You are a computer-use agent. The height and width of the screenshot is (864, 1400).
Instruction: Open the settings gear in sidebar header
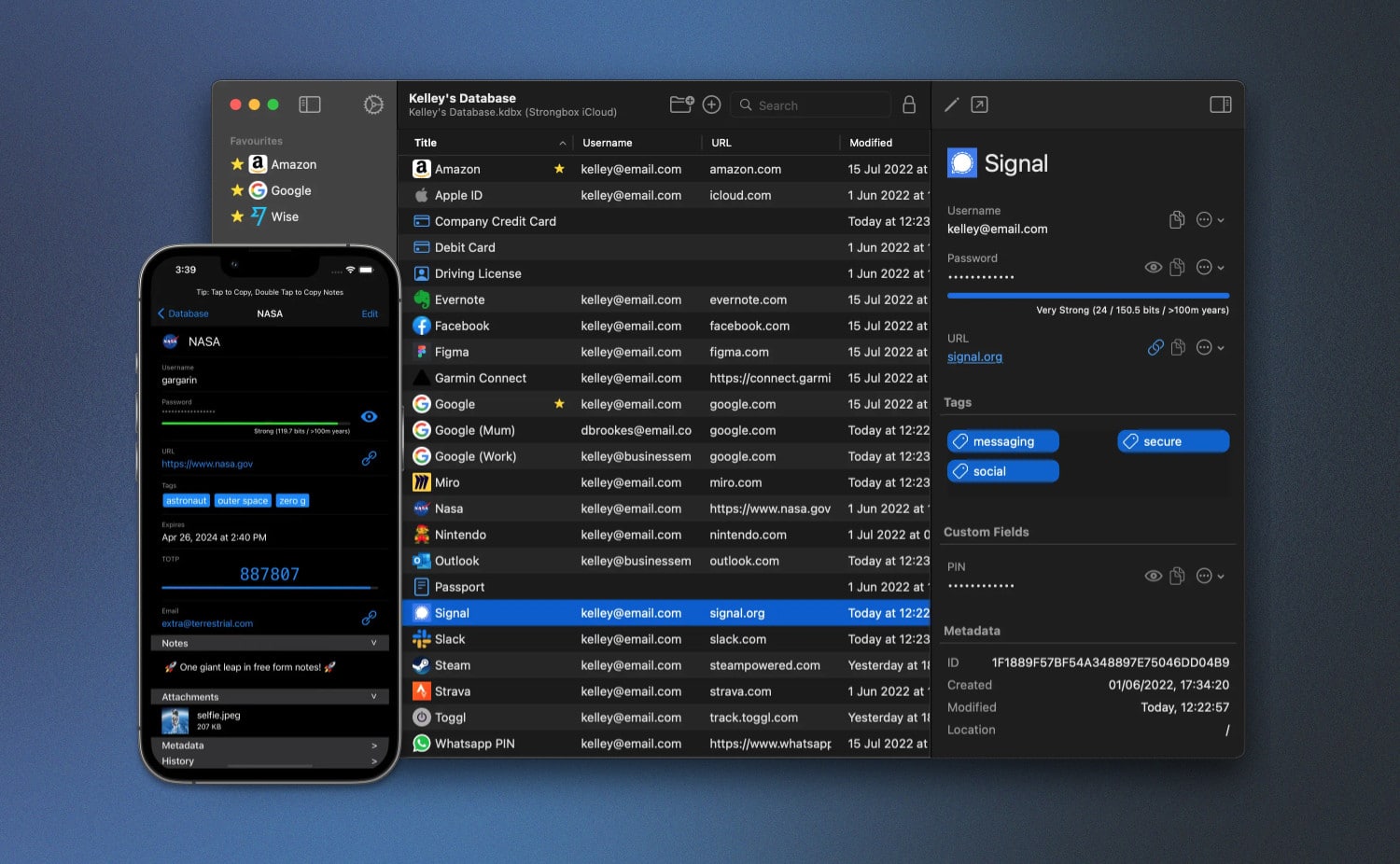click(x=373, y=105)
